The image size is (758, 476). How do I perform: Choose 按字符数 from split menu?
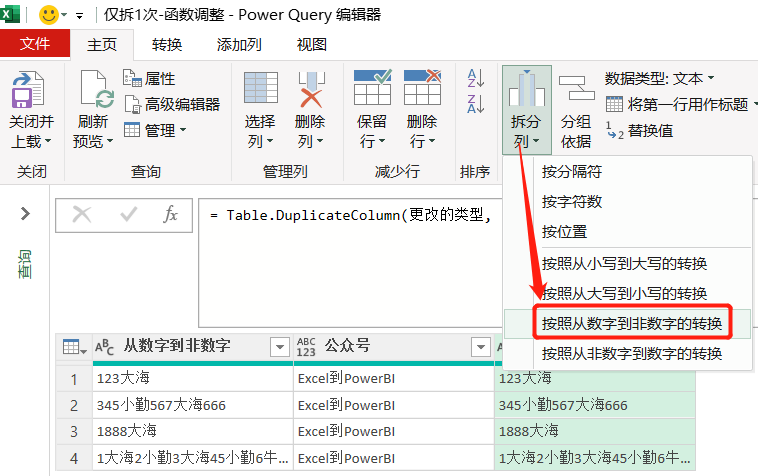coord(572,202)
